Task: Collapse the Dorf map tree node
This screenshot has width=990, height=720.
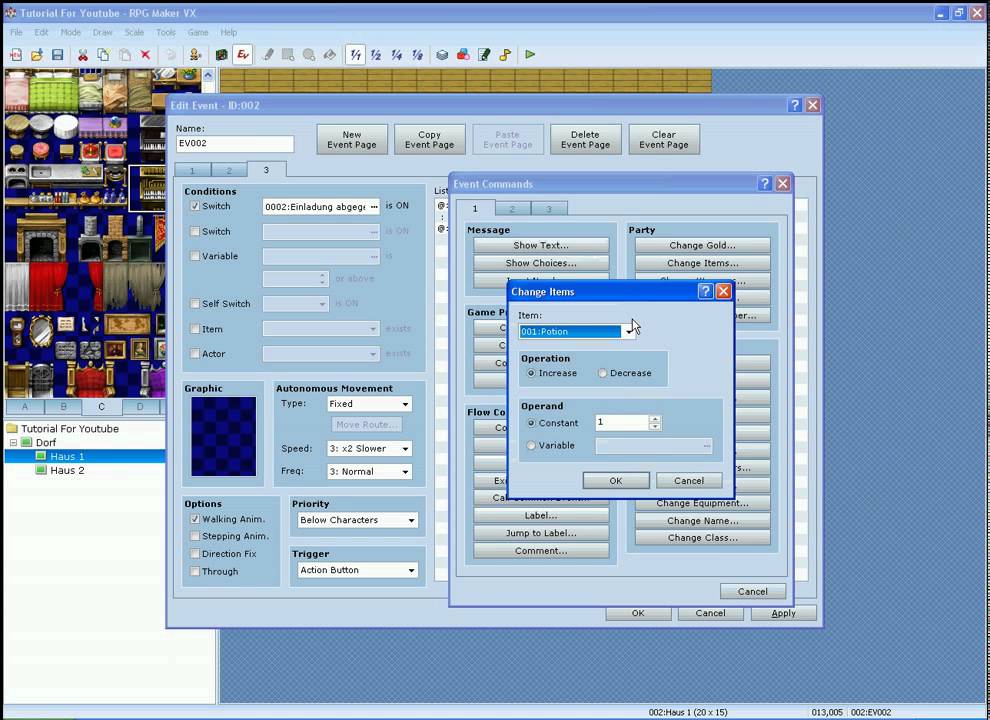Action: pos(13,443)
